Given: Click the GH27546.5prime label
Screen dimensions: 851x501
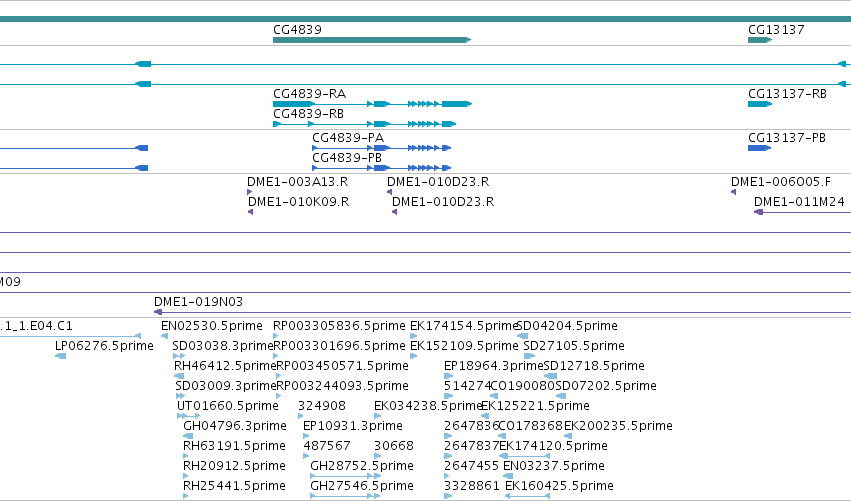Looking at the screenshot, I should coord(362,486).
